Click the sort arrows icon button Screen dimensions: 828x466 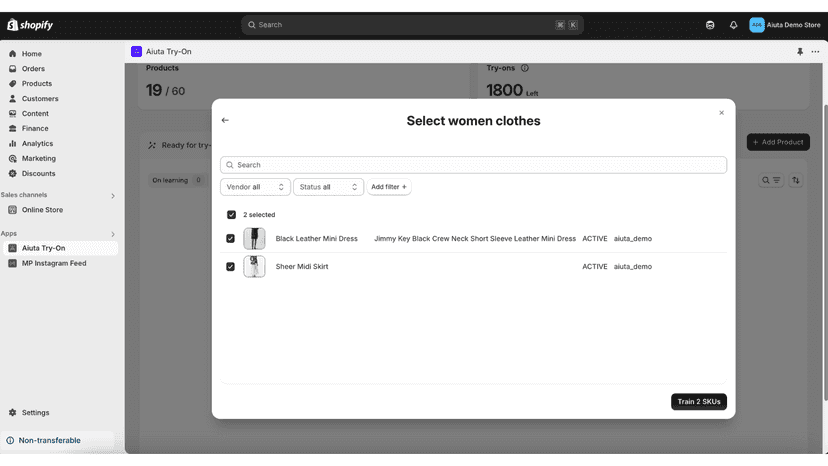click(796, 180)
